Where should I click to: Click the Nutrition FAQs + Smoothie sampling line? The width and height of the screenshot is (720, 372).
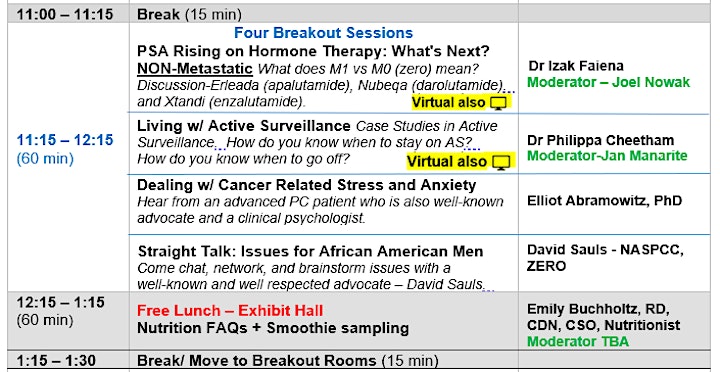pyautogui.click(x=273, y=328)
